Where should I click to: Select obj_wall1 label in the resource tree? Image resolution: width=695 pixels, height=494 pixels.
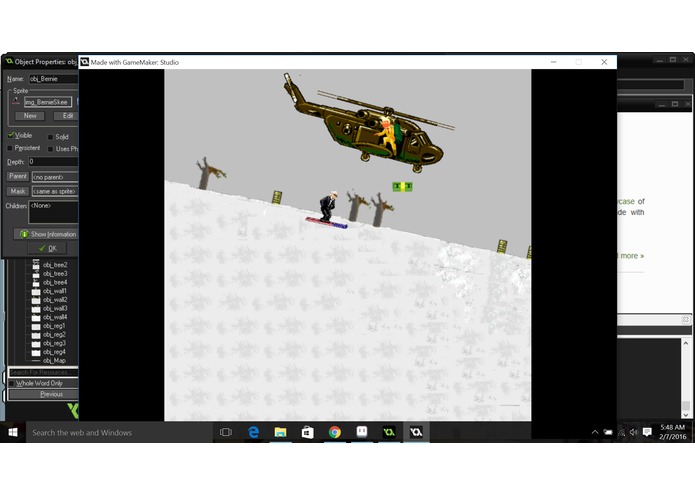(55, 291)
